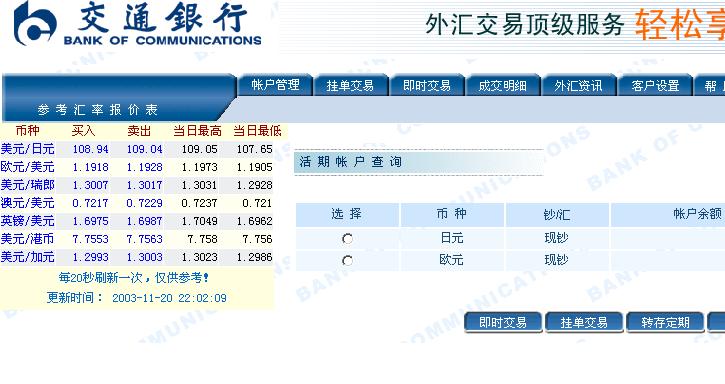This screenshot has height=384, width=725.
Task: Click the buy rate 1.2993
Action: (x=91, y=257)
